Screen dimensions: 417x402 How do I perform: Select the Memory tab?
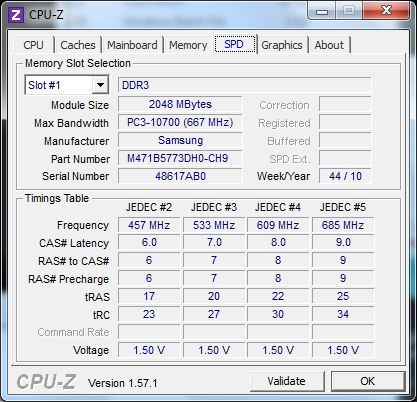tap(188, 45)
